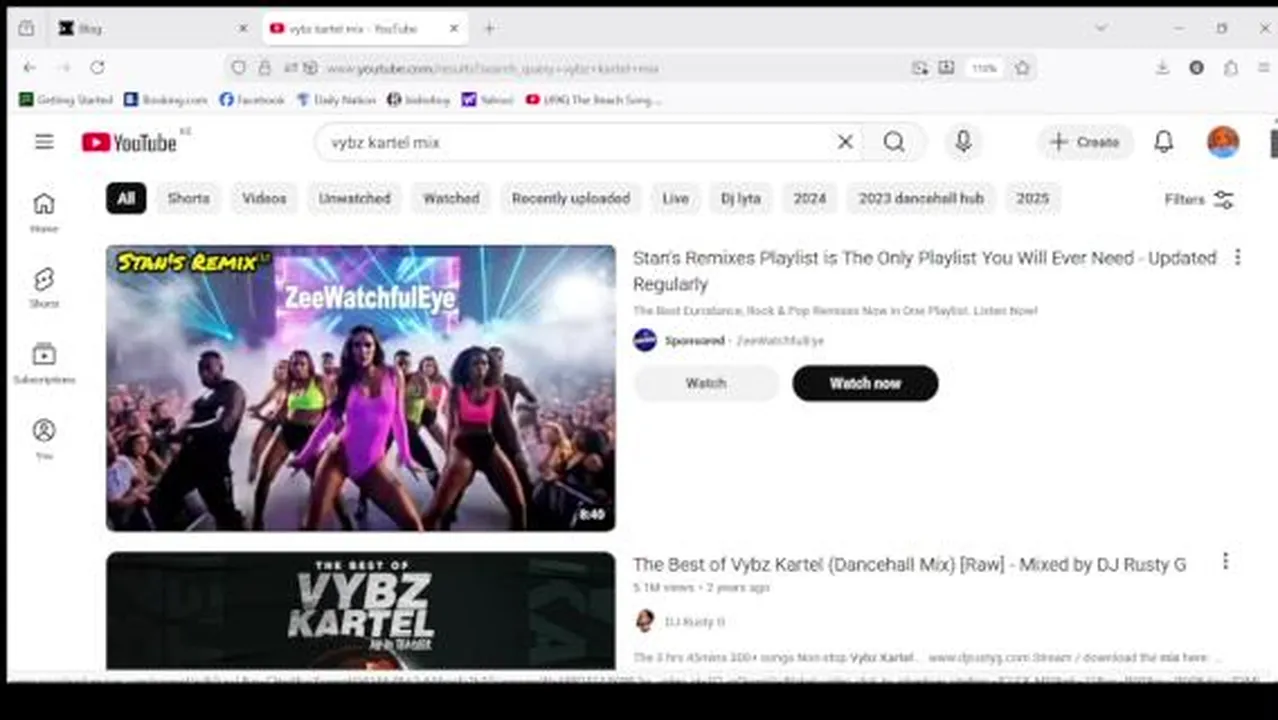The width and height of the screenshot is (1278, 720).
Task: List all tabs dropdown arrow
Action: coord(1101,28)
